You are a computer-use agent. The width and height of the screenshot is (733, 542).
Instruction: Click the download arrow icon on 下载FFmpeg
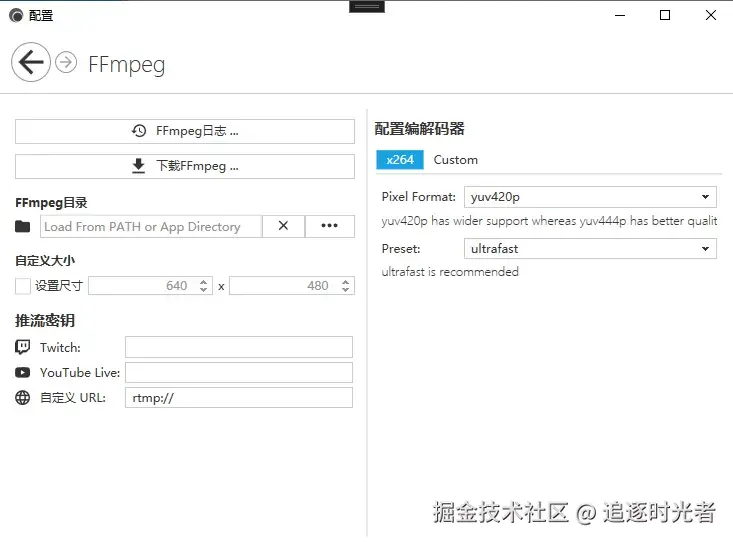click(x=138, y=166)
